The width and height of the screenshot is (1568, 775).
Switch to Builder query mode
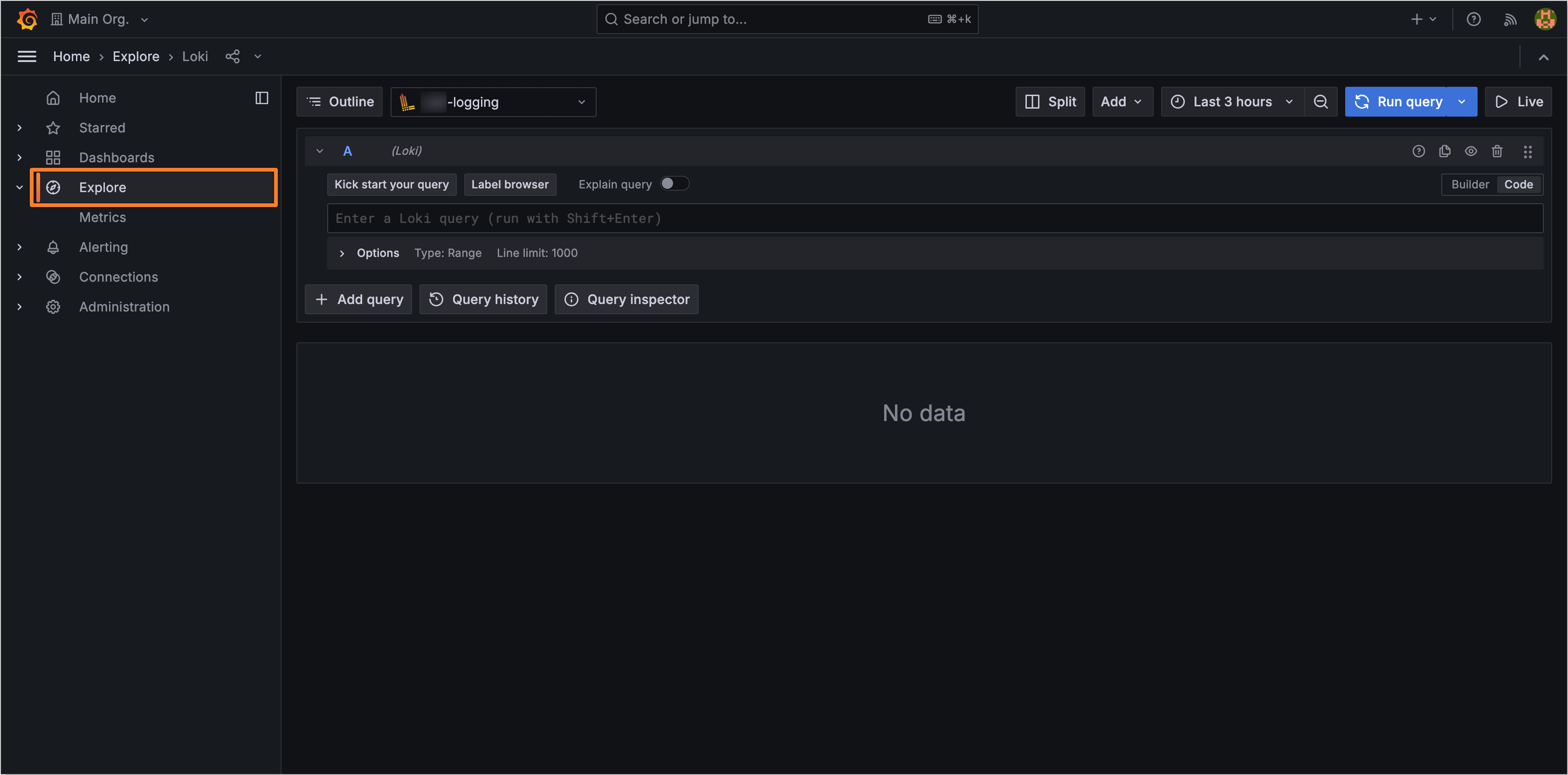1470,184
